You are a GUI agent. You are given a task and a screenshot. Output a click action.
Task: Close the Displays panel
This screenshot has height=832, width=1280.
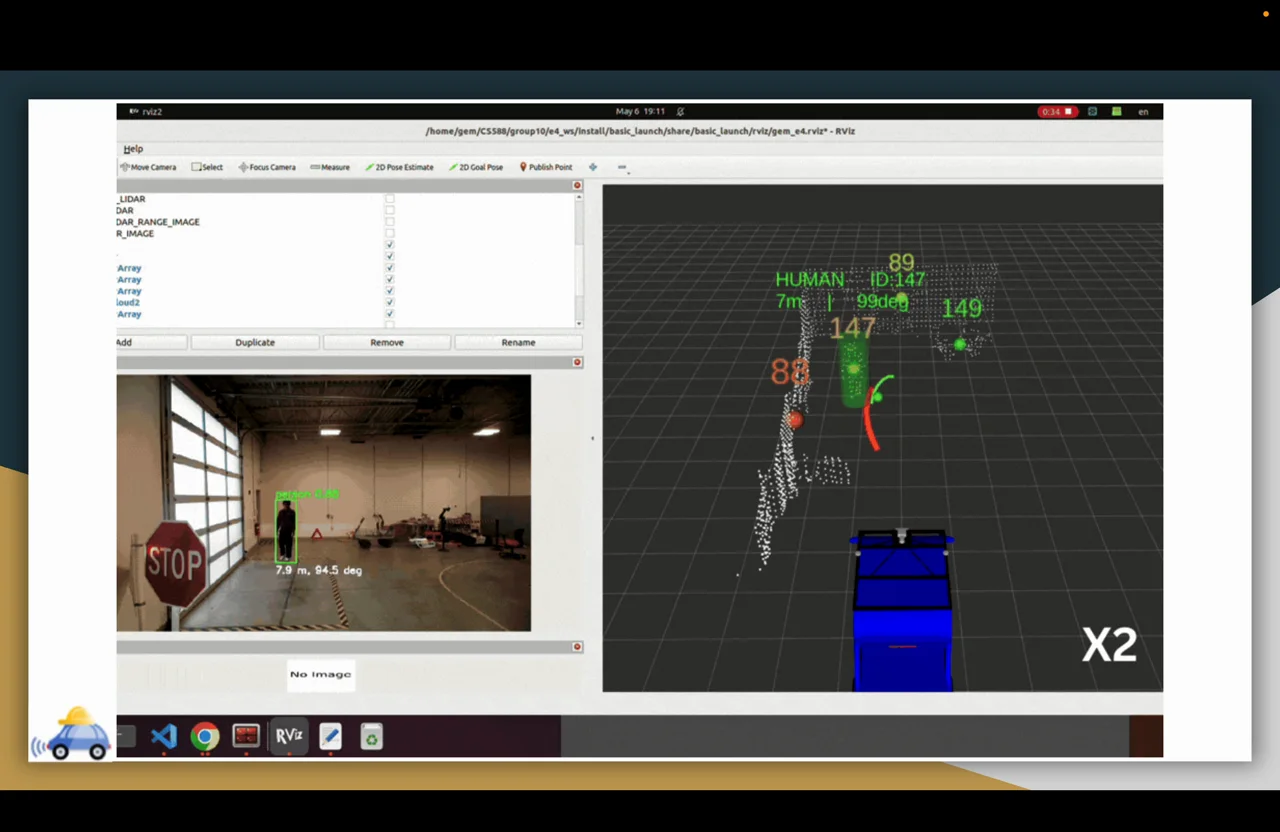(x=577, y=185)
